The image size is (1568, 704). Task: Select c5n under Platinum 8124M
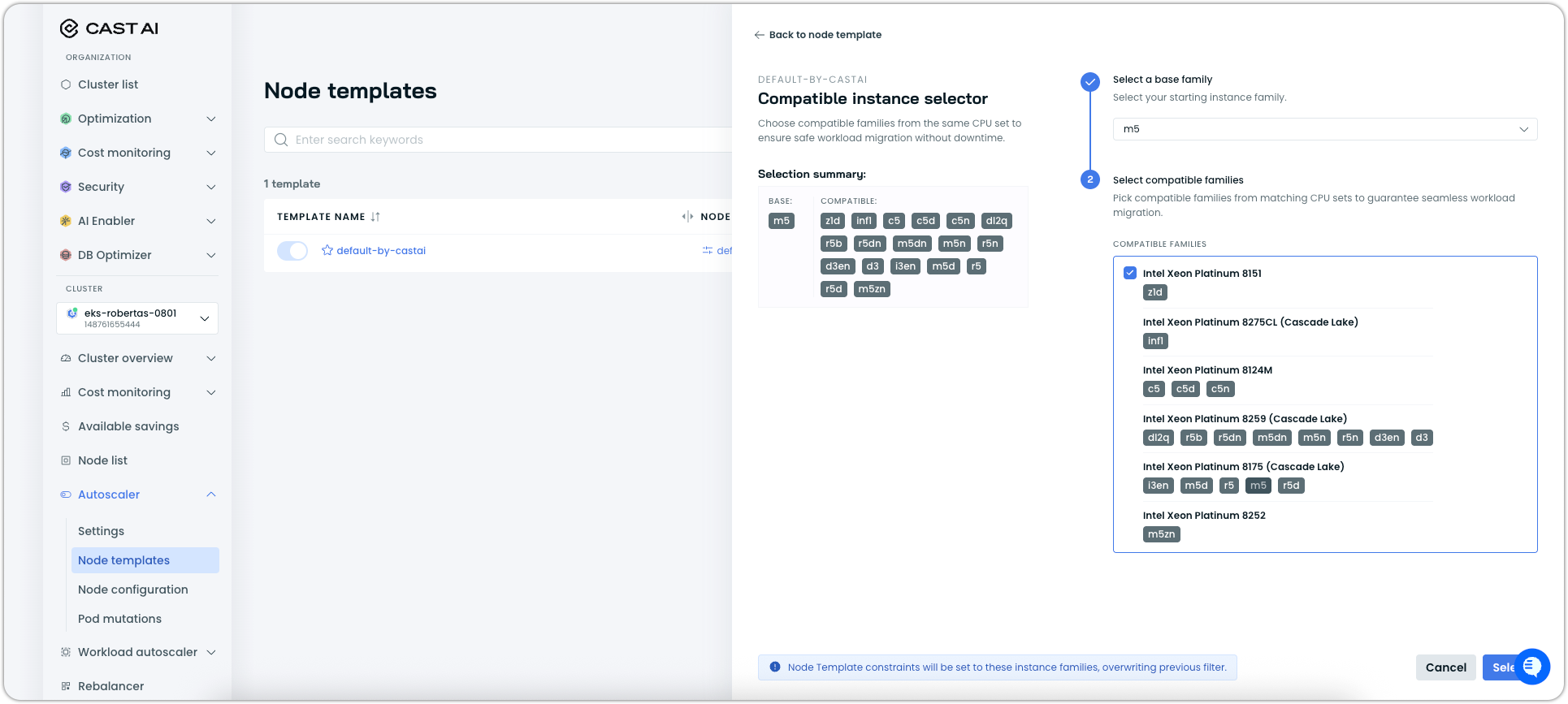point(1220,389)
